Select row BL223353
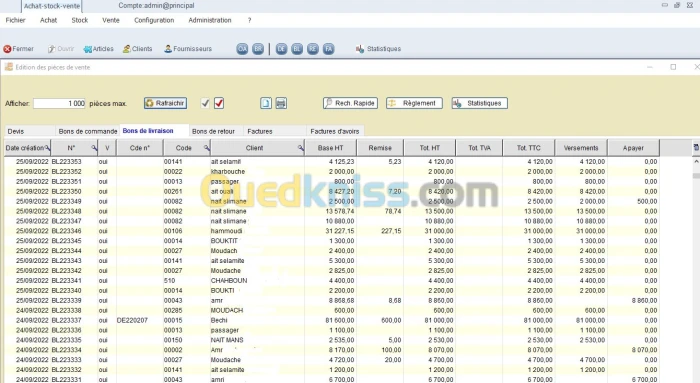The image size is (700, 383). click(x=331, y=162)
